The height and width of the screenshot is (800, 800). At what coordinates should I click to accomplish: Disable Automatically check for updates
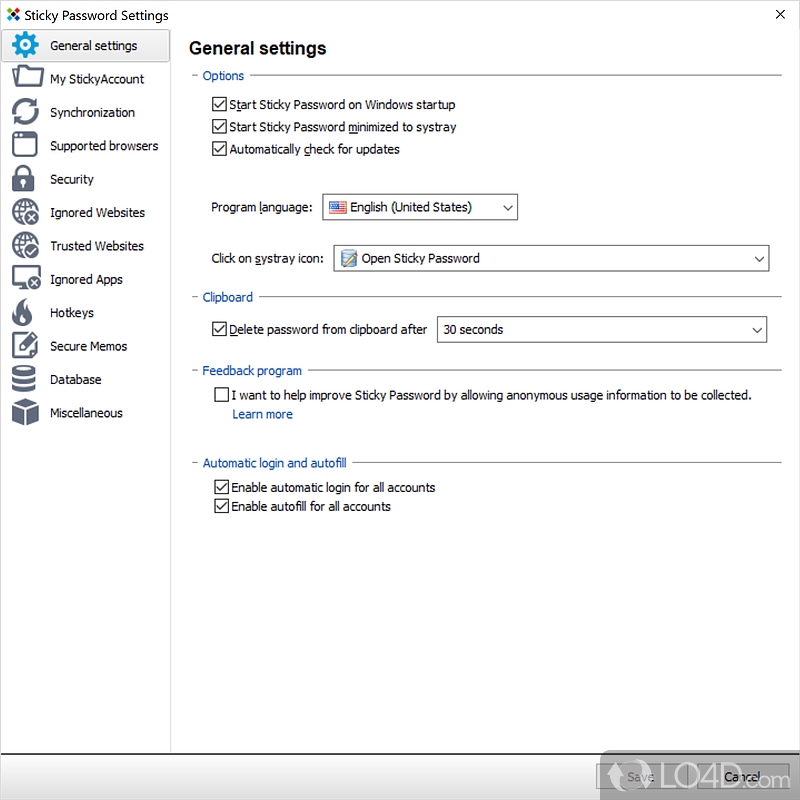pos(219,149)
